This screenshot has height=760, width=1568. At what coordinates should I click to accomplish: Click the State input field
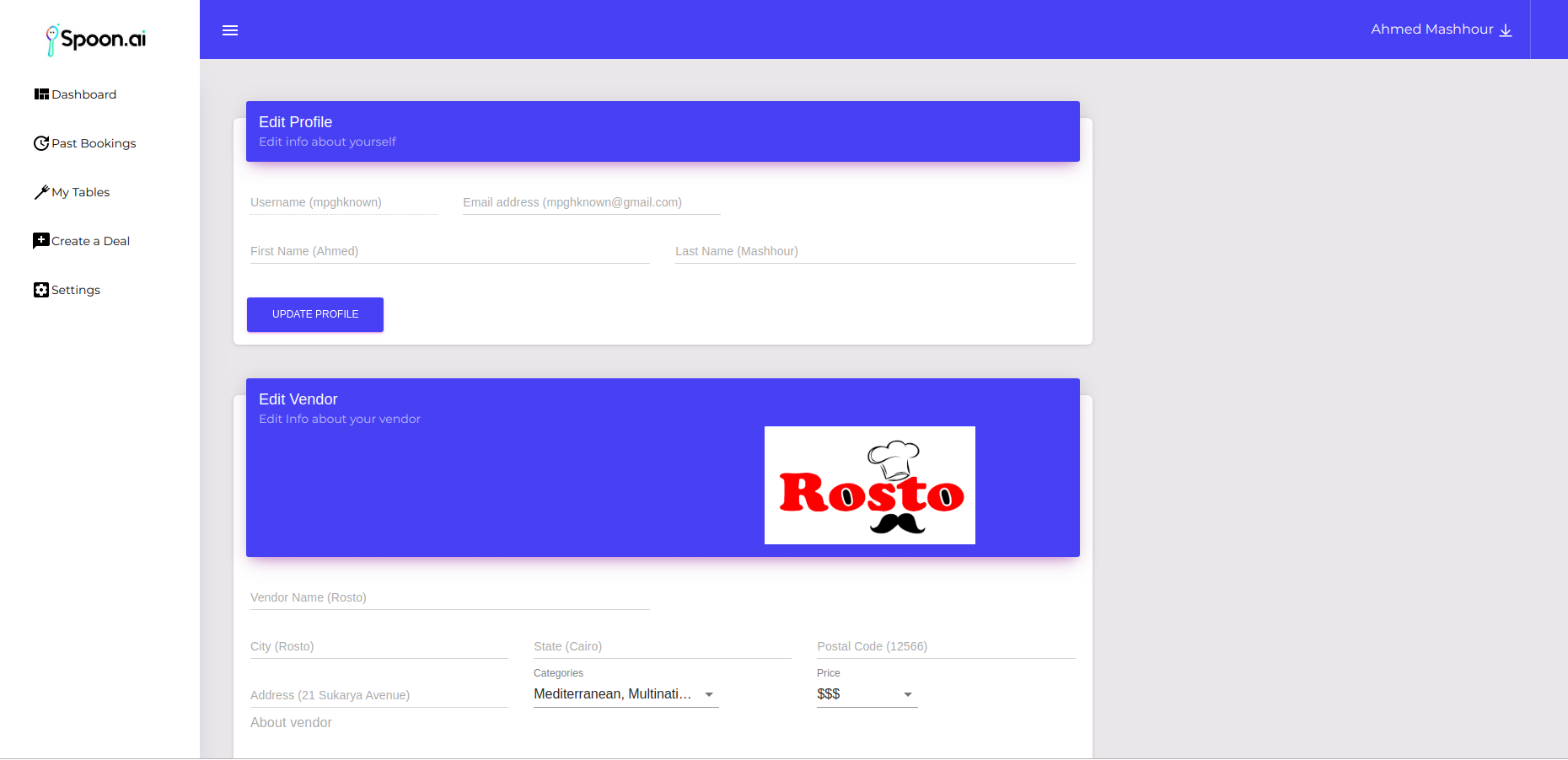663,646
